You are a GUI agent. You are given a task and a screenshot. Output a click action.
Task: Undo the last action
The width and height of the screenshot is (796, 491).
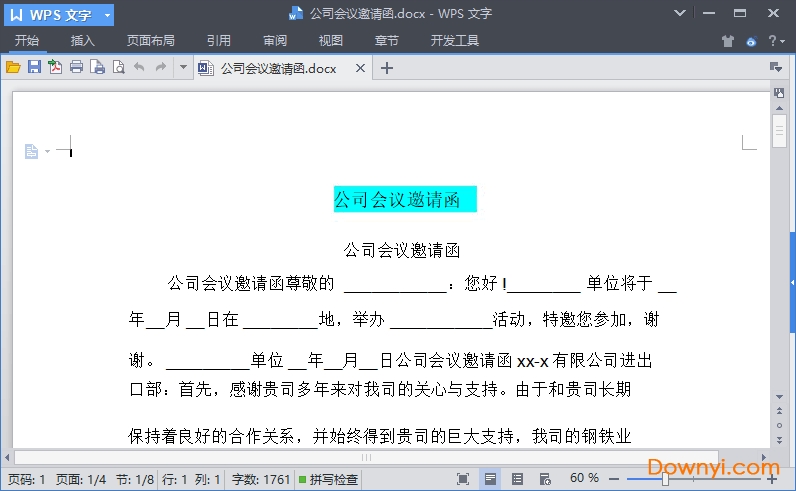click(139, 67)
